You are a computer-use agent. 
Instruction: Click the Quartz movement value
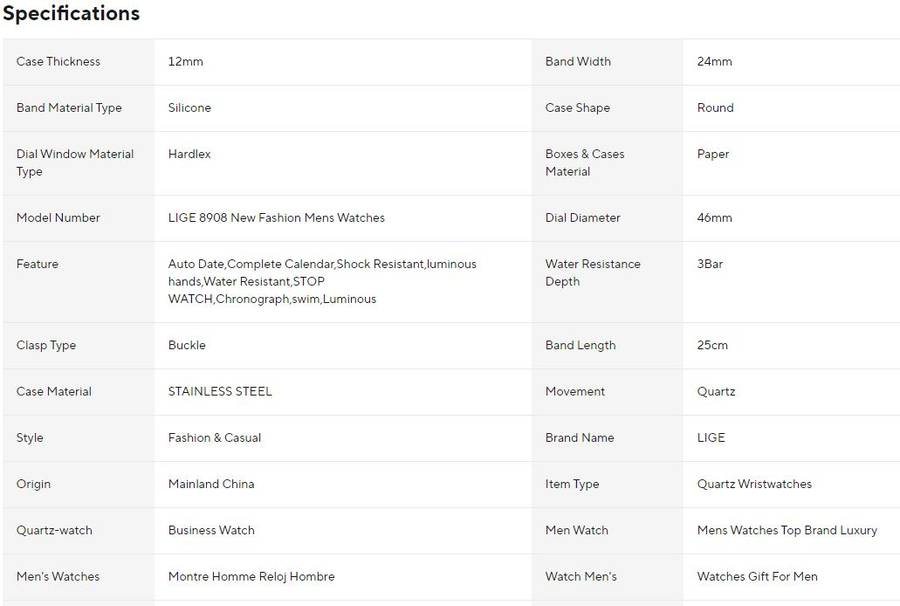[716, 392]
